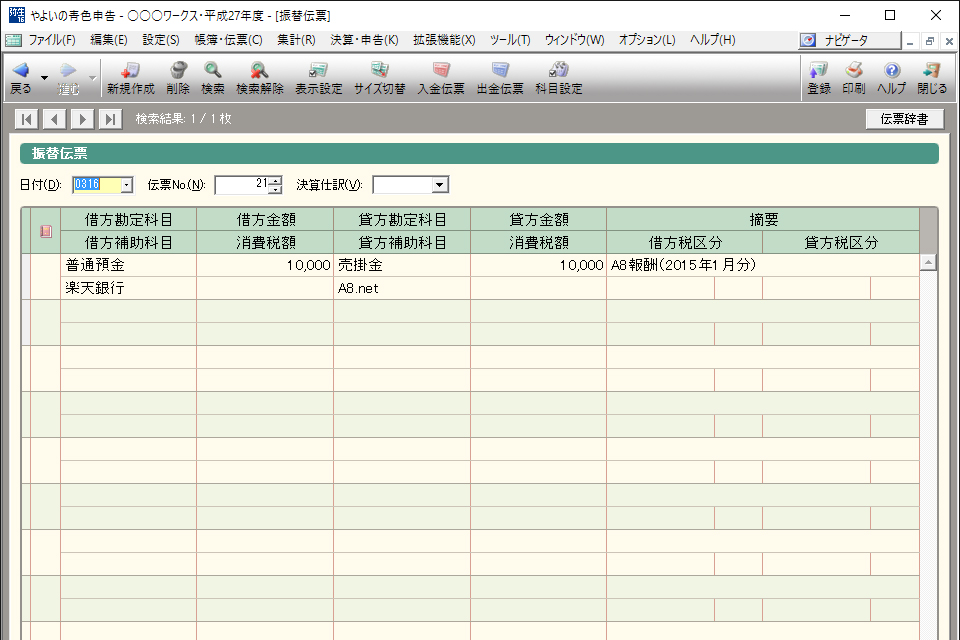Click the 貸方勘定科目 column header

coord(402,219)
